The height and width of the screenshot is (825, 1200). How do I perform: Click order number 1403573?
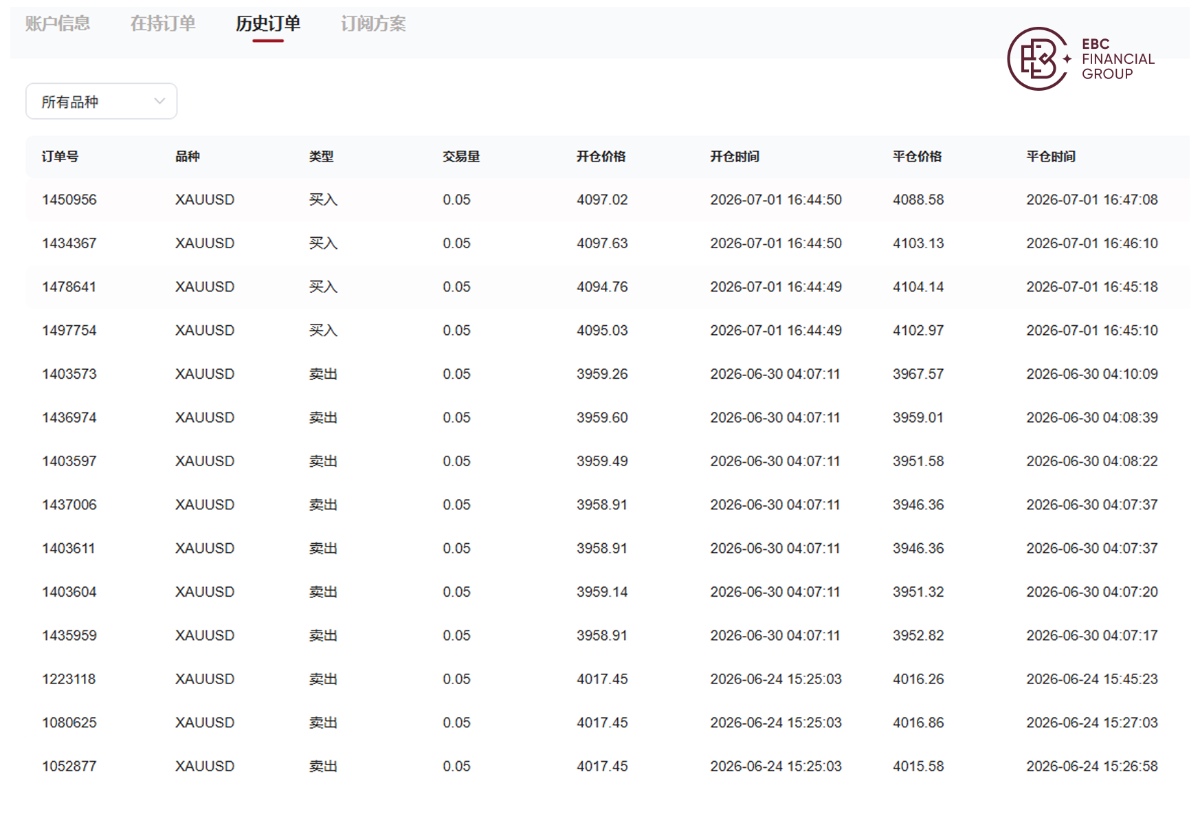coord(69,374)
